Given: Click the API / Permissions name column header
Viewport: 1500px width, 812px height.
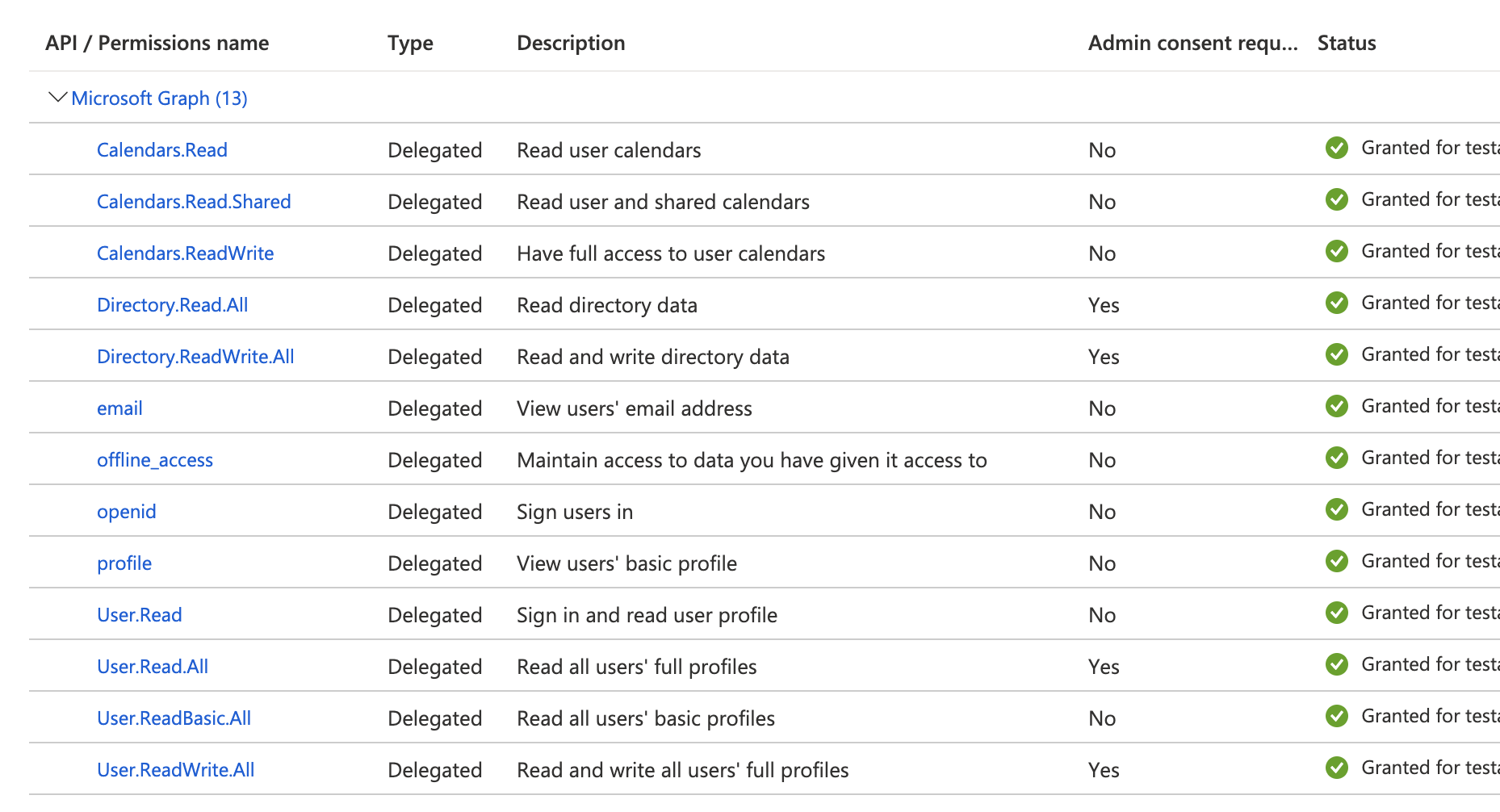Looking at the screenshot, I should click(x=157, y=43).
